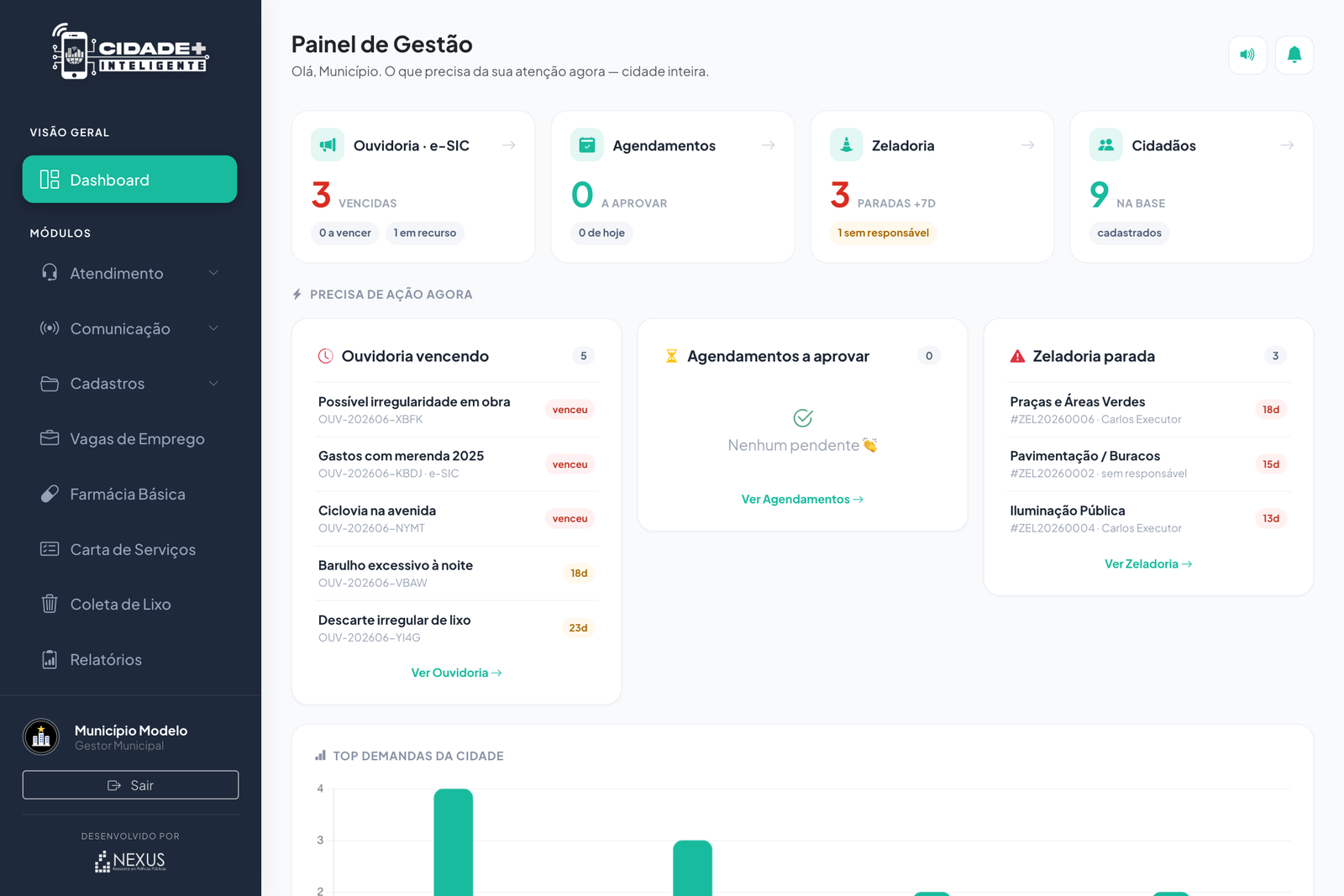Click the Dashboard layout icon
1344x896 pixels.
(x=50, y=179)
